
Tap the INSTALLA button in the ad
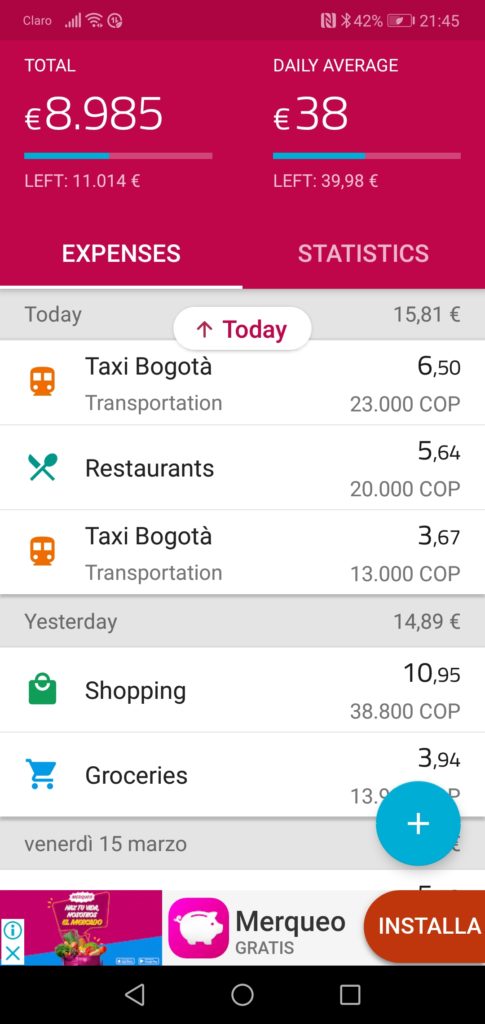[428, 925]
